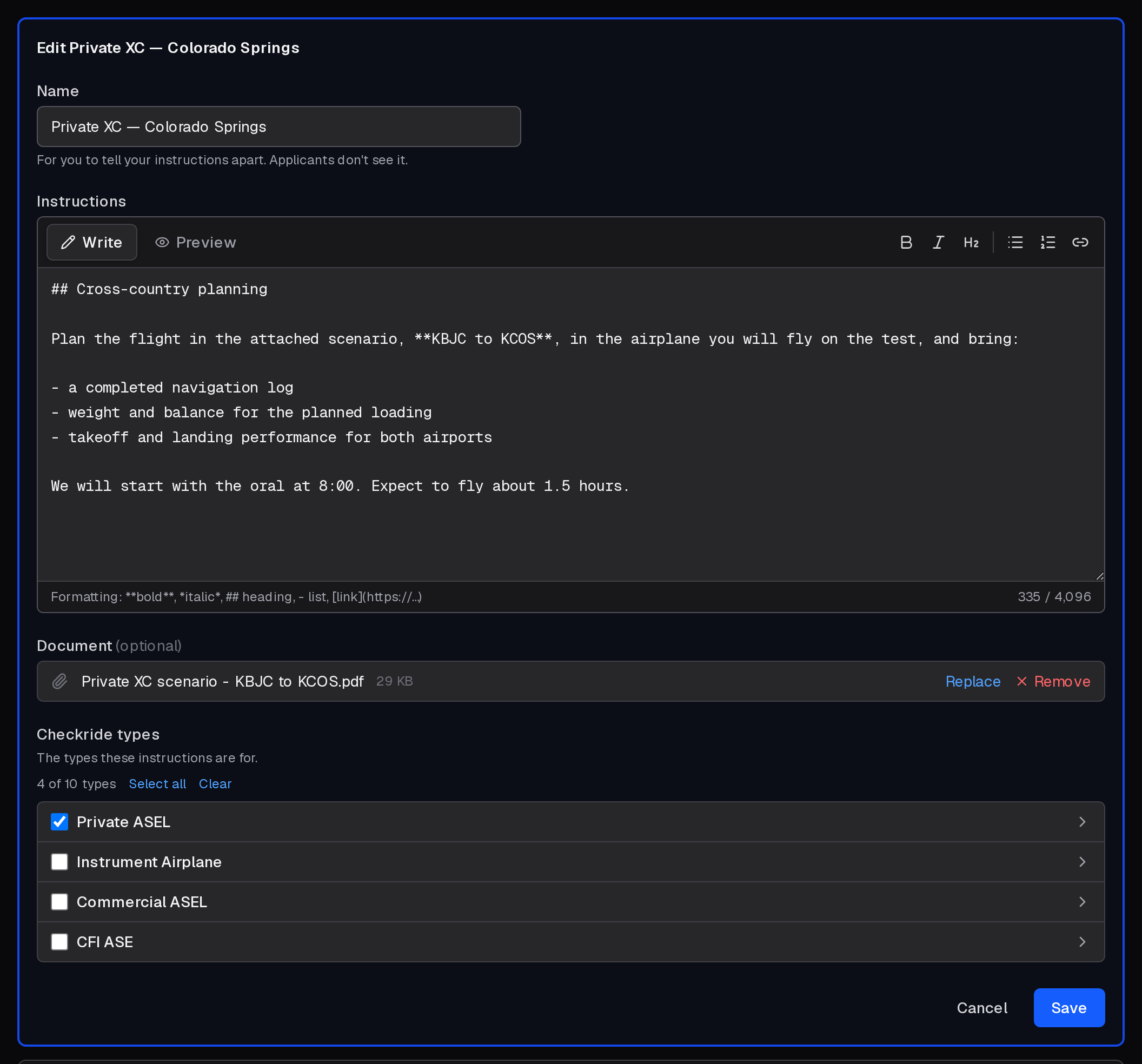Switch to the Preview tab

click(195, 242)
